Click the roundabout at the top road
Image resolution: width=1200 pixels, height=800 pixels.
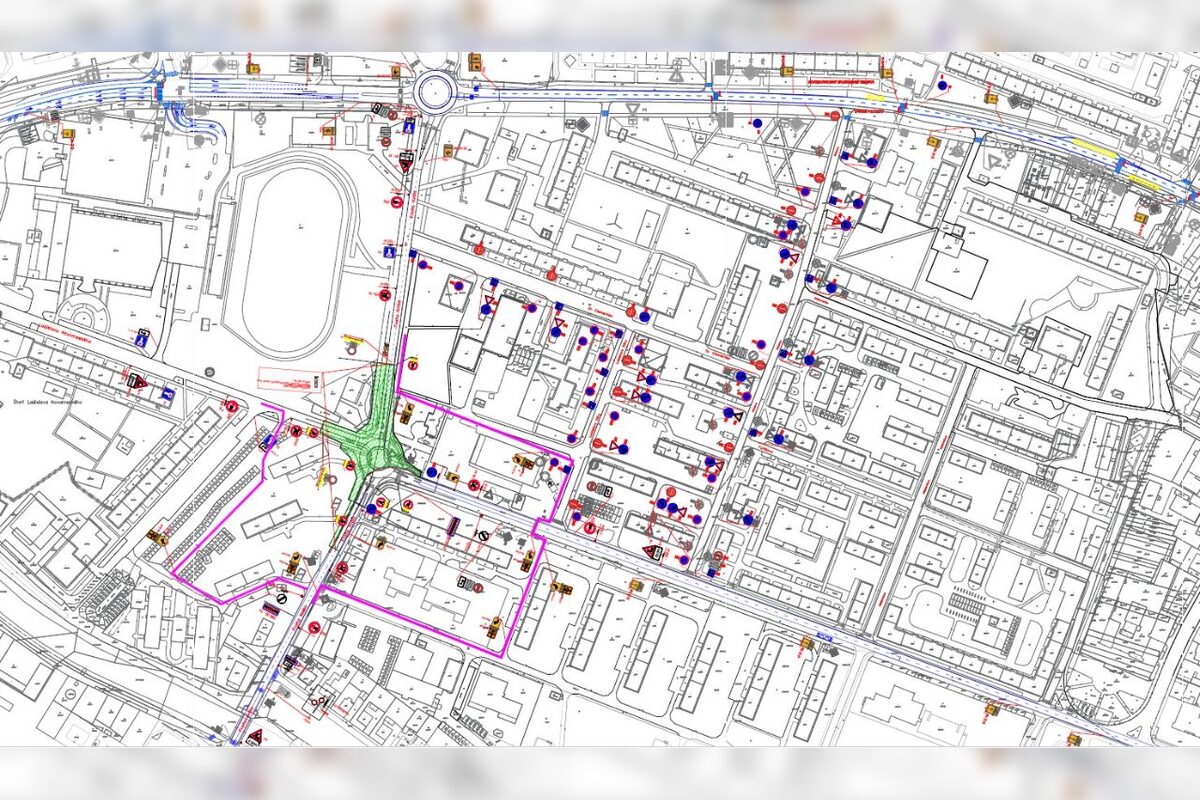click(x=436, y=93)
